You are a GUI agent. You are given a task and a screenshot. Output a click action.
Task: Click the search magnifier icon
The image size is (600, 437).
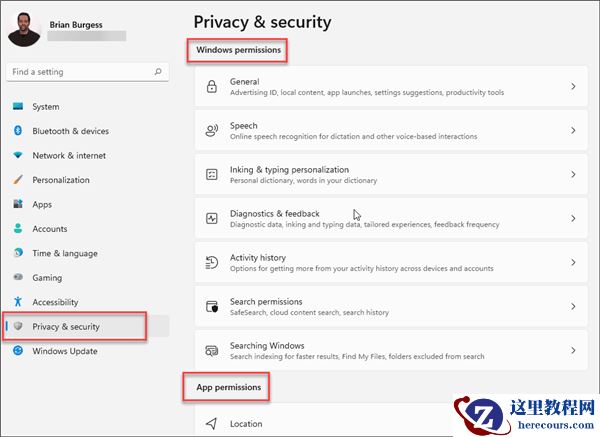(x=158, y=72)
